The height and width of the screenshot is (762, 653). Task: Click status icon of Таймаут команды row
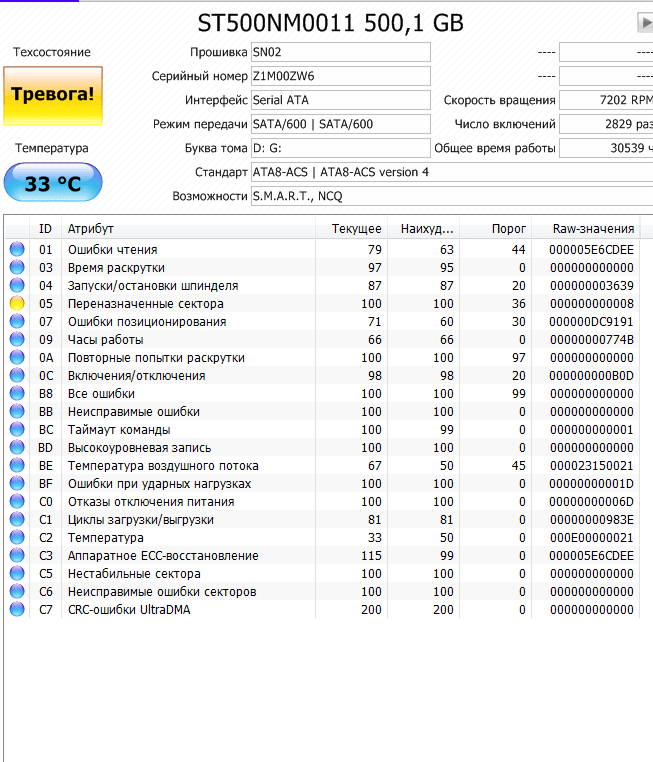[17, 429]
